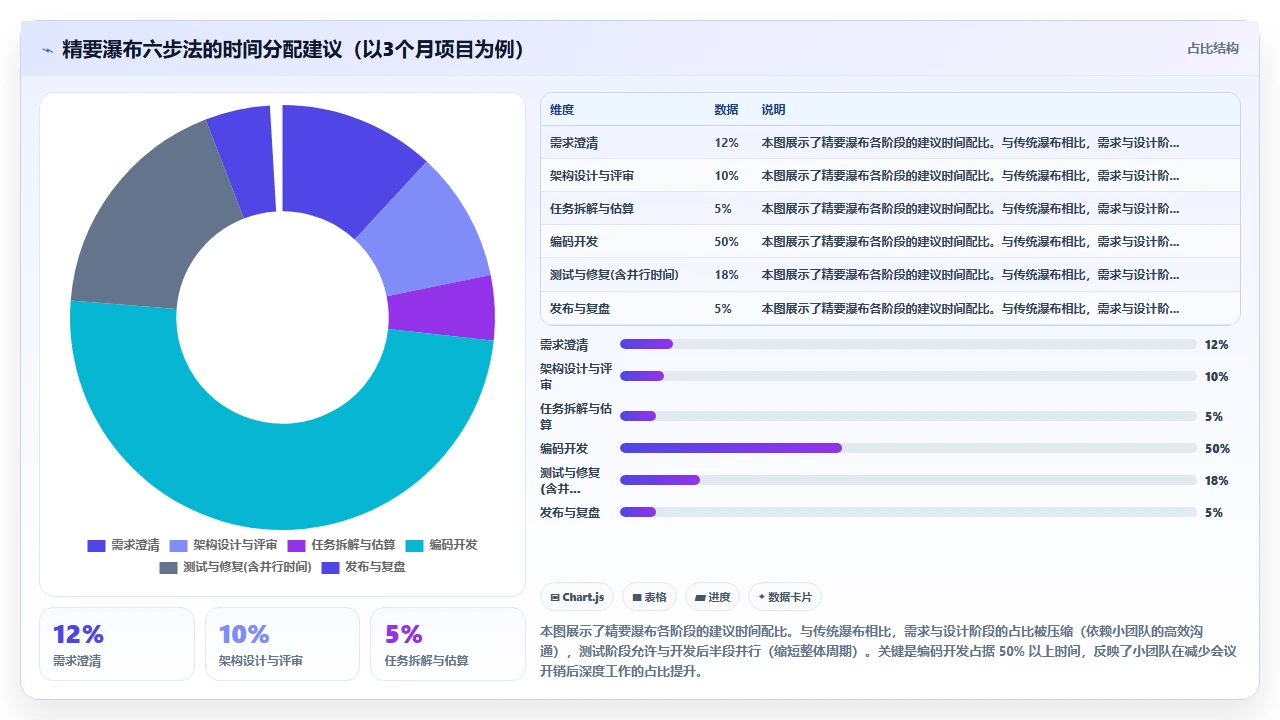Click the 发布与复盘 progress bar
This screenshot has width=1280, height=720.
pos(908,512)
